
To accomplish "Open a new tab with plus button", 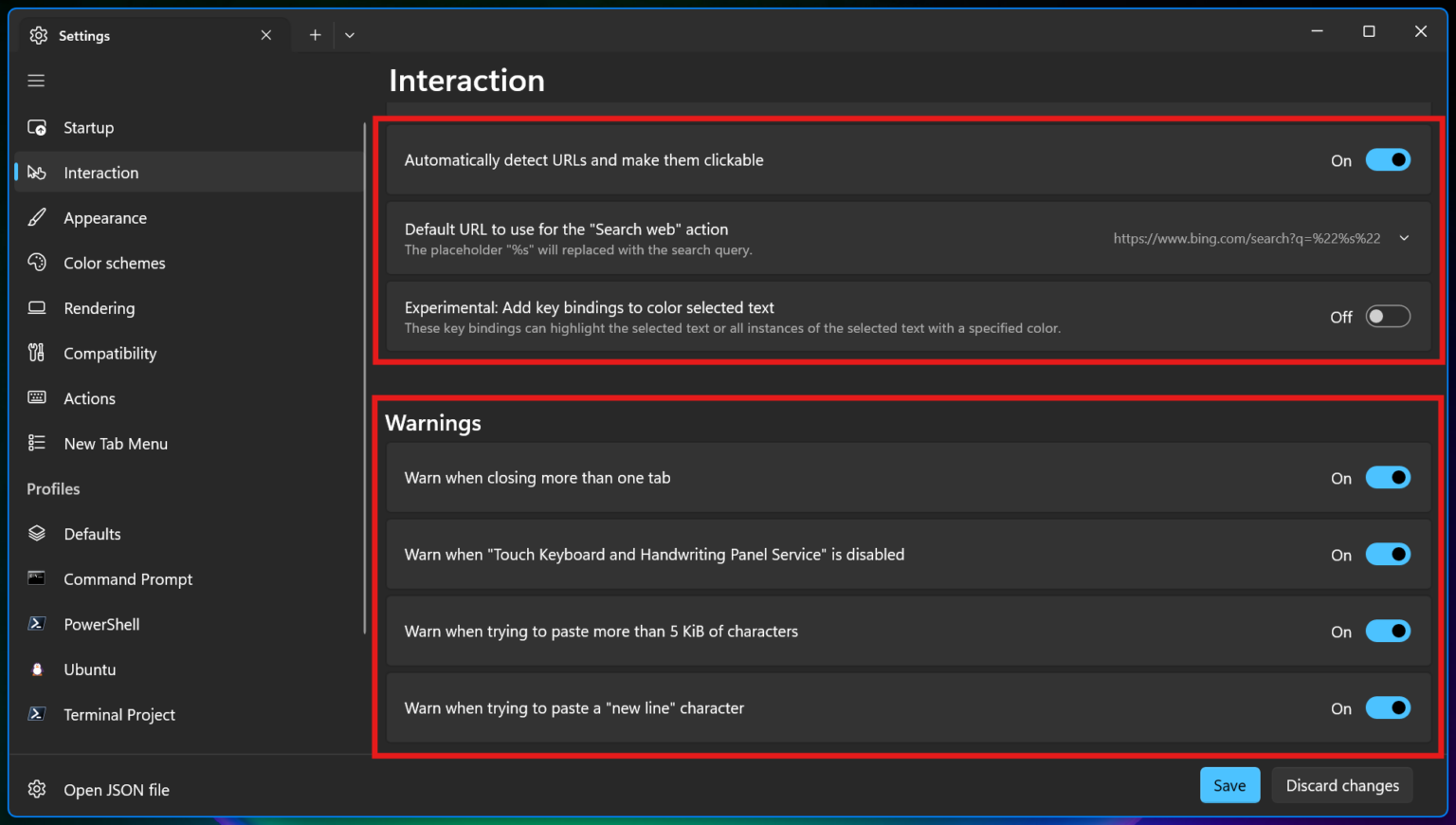I will pyautogui.click(x=315, y=35).
